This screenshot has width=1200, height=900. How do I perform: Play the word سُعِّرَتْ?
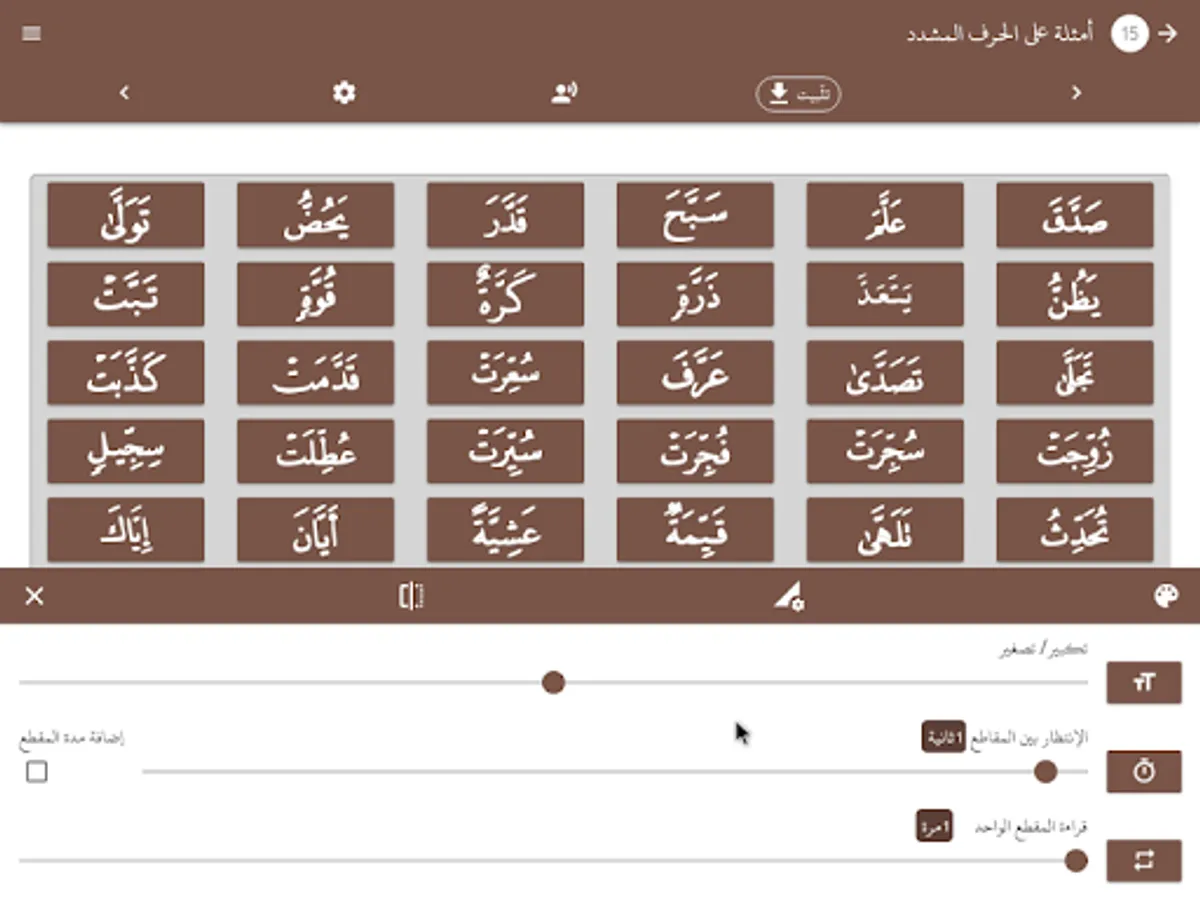[x=505, y=373]
